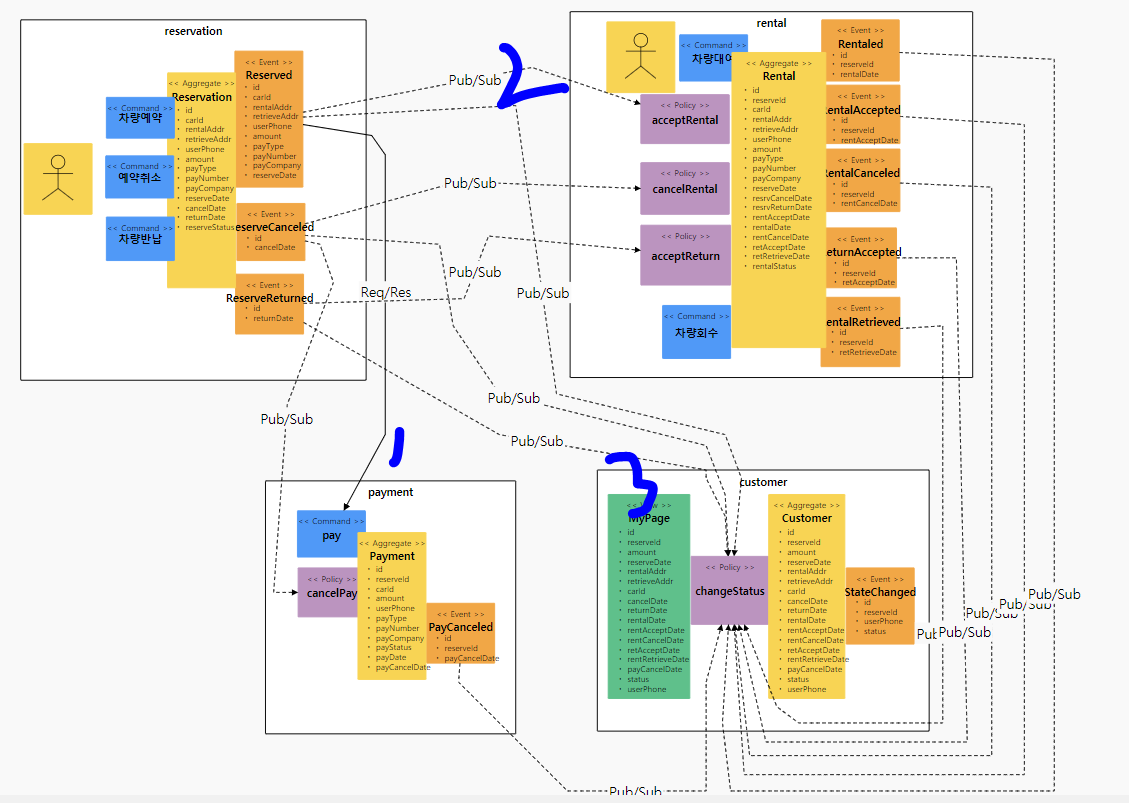Click the Customer aggregate title
The width and height of the screenshot is (1129, 803).
(806, 518)
